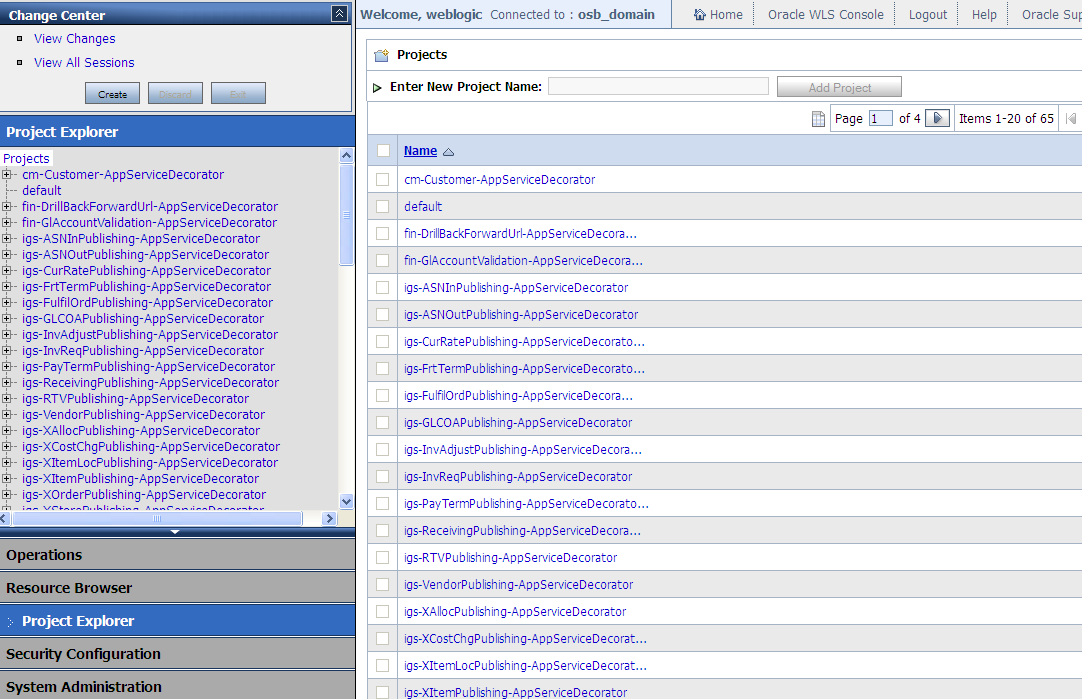Select the Projects root tree node
Viewport: 1082px width, 699px height.
click(26, 159)
